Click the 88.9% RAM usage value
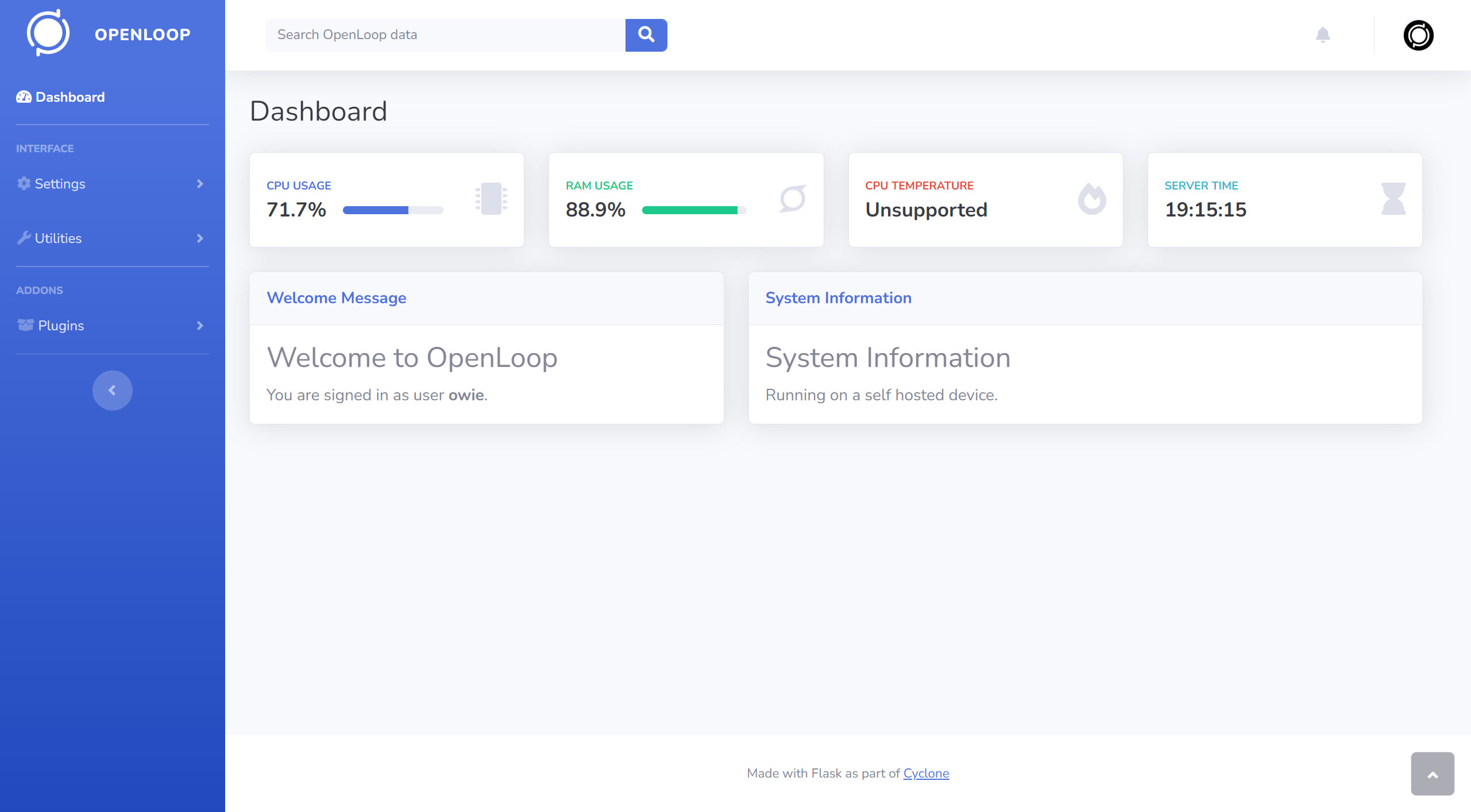 click(596, 210)
